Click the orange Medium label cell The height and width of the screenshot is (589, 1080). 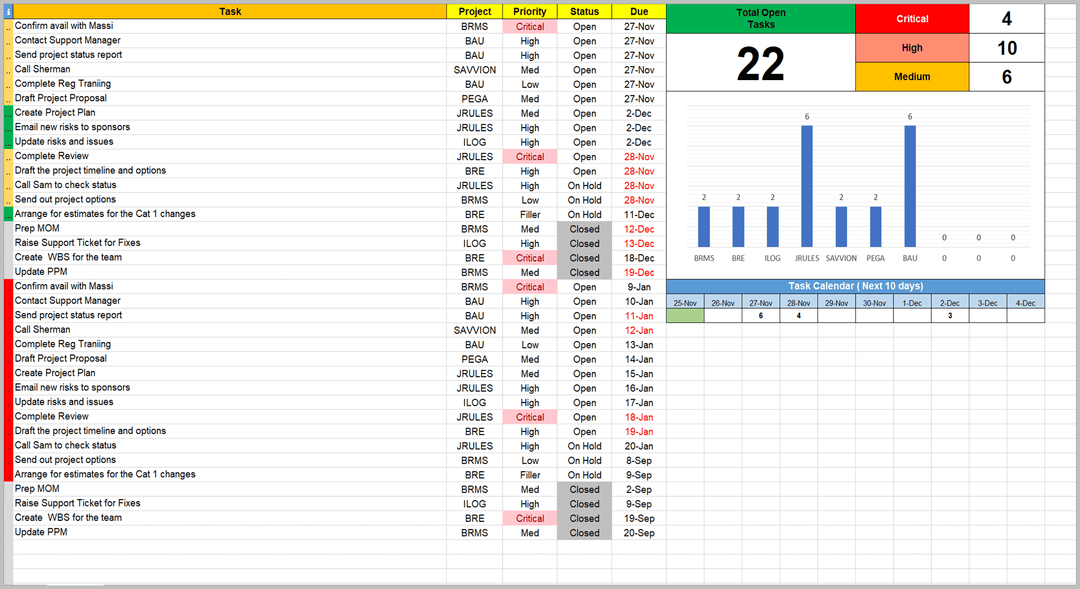[x=912, y=77]
